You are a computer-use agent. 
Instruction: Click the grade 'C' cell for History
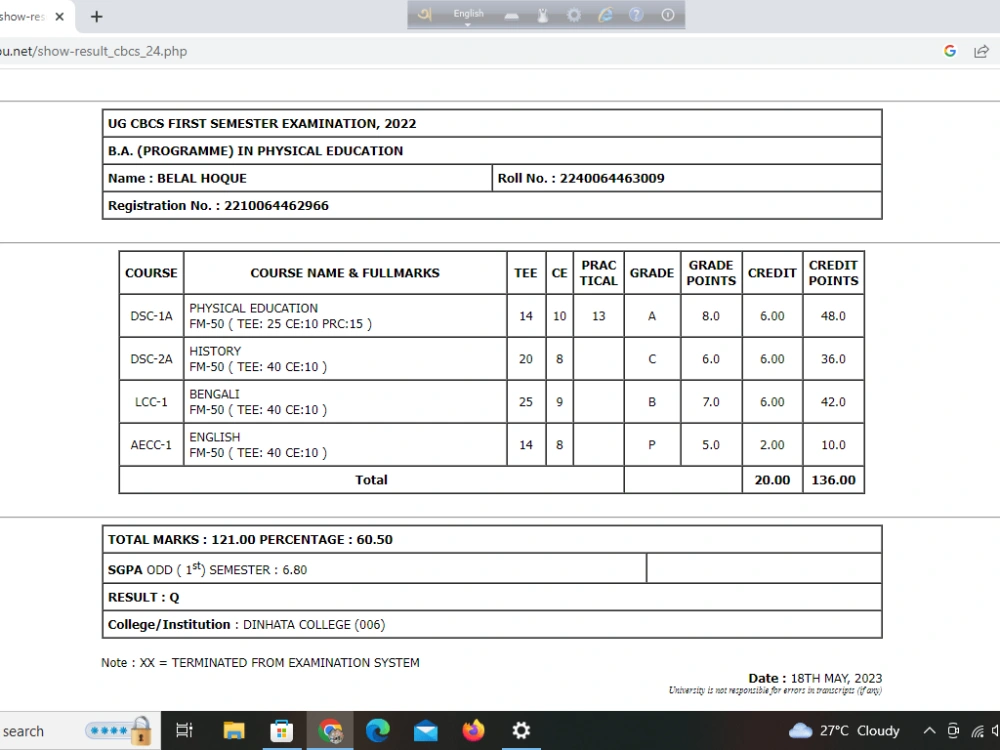click(652, 359)
